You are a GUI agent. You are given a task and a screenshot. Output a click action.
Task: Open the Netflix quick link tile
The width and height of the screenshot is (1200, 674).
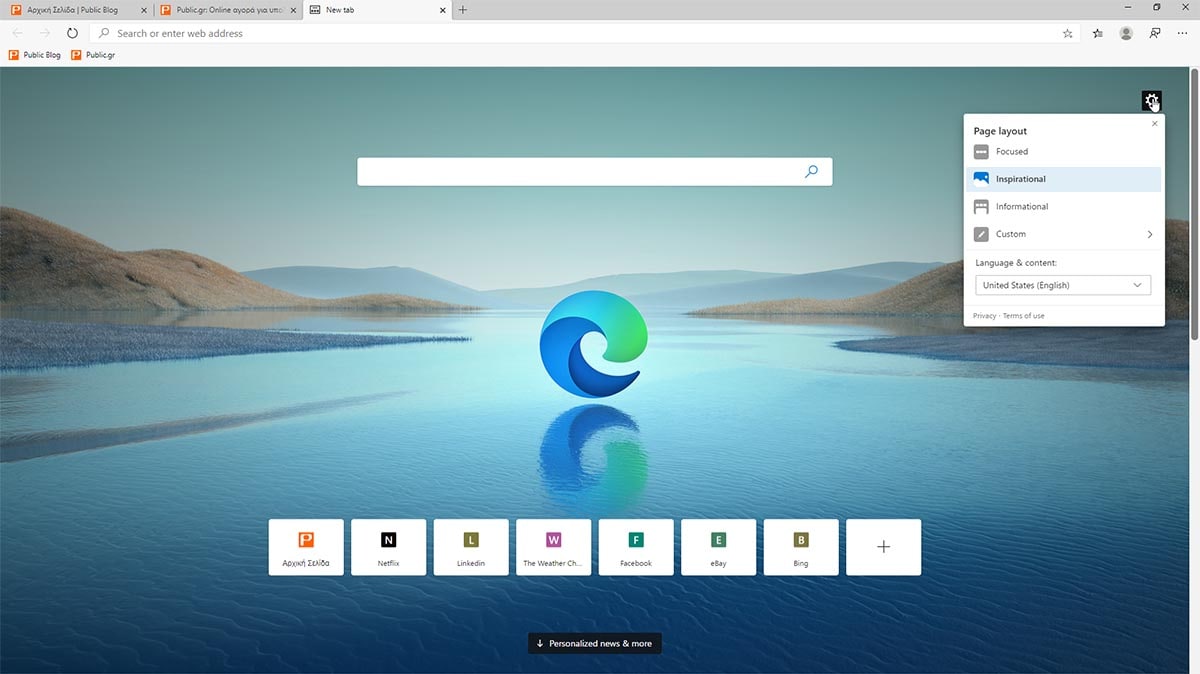click(388, 546)
